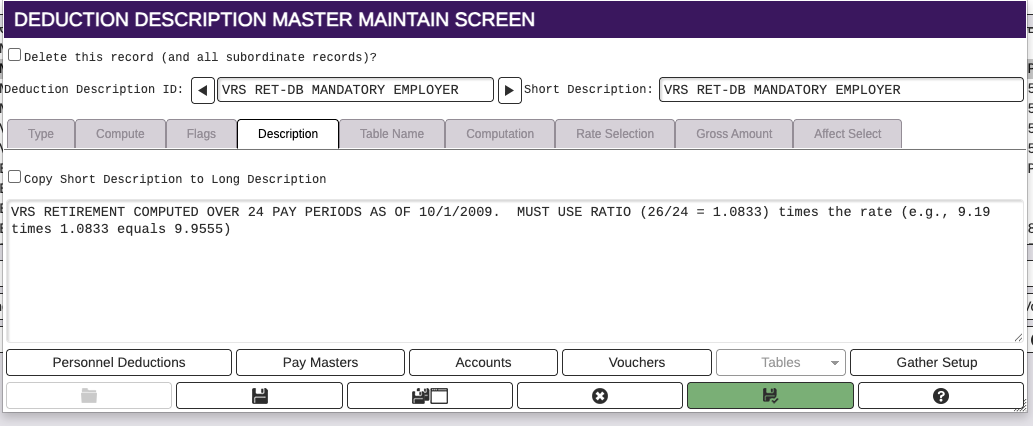Open the Rate Selection tab
1033x426 pixels.
[x=615, y=134]
